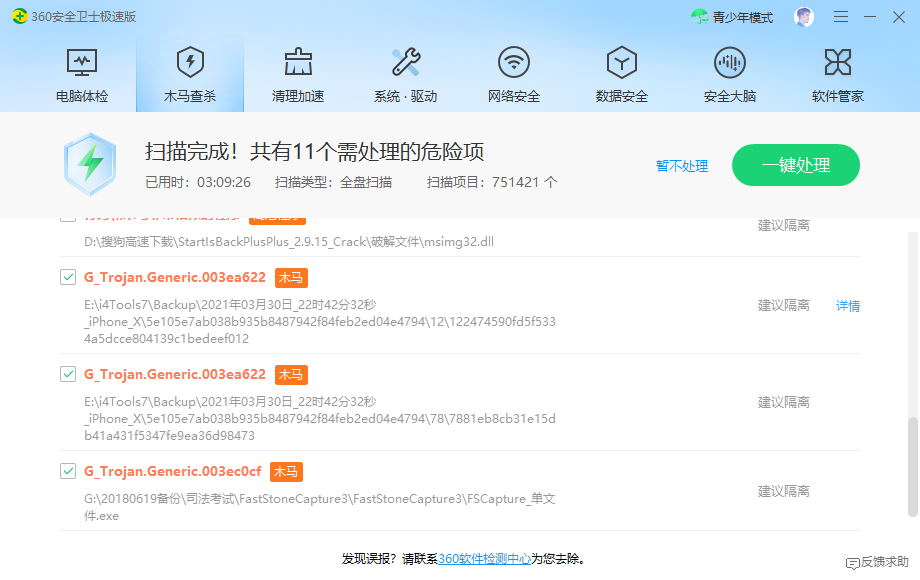The height and width of the screenshot is (580, 920).
Task: Click 数据安全 tab label
Action: pyautogui.click(x=622, y=96)
